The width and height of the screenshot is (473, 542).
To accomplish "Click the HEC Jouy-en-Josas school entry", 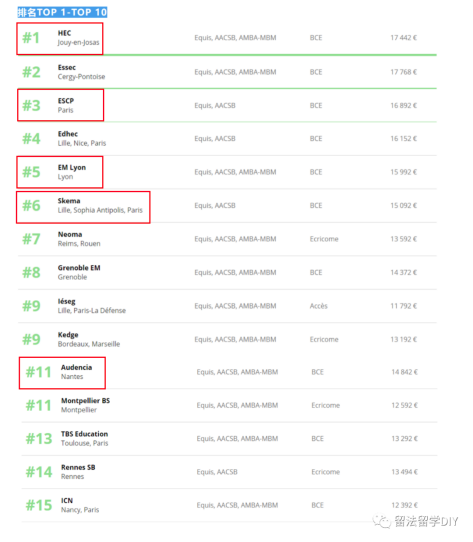I will click(60, 38).
